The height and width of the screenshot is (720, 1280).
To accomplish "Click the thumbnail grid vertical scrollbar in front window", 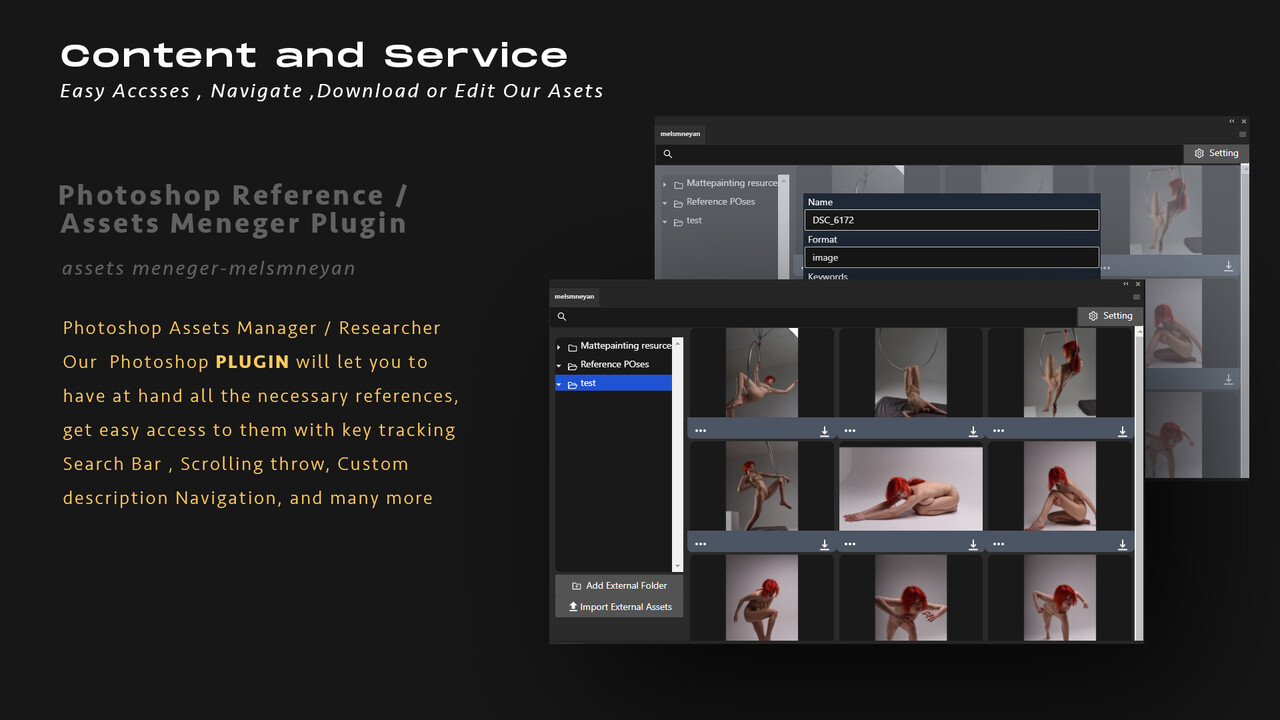I will coord(1138,483).
